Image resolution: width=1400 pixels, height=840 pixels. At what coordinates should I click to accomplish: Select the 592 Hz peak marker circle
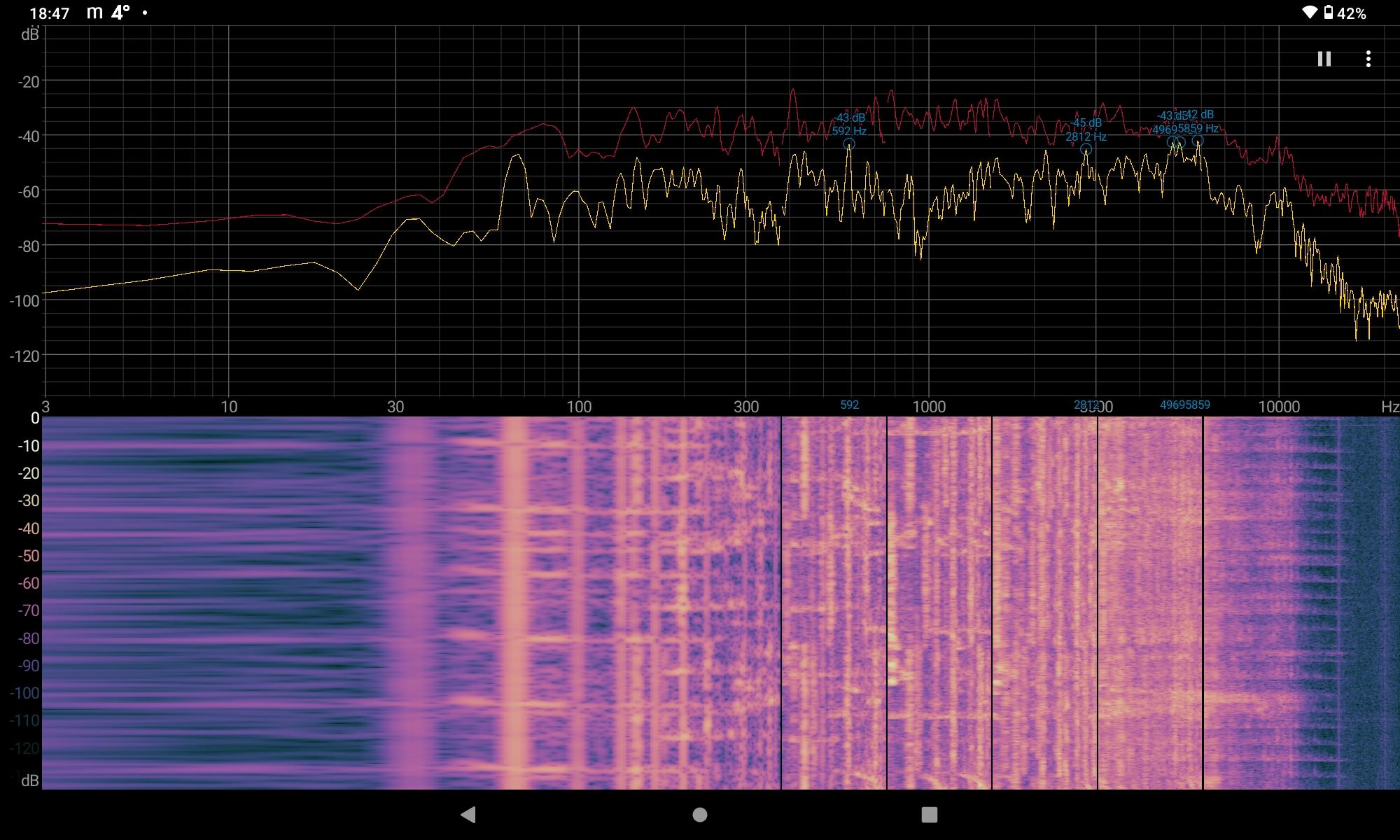pos(849,144)
